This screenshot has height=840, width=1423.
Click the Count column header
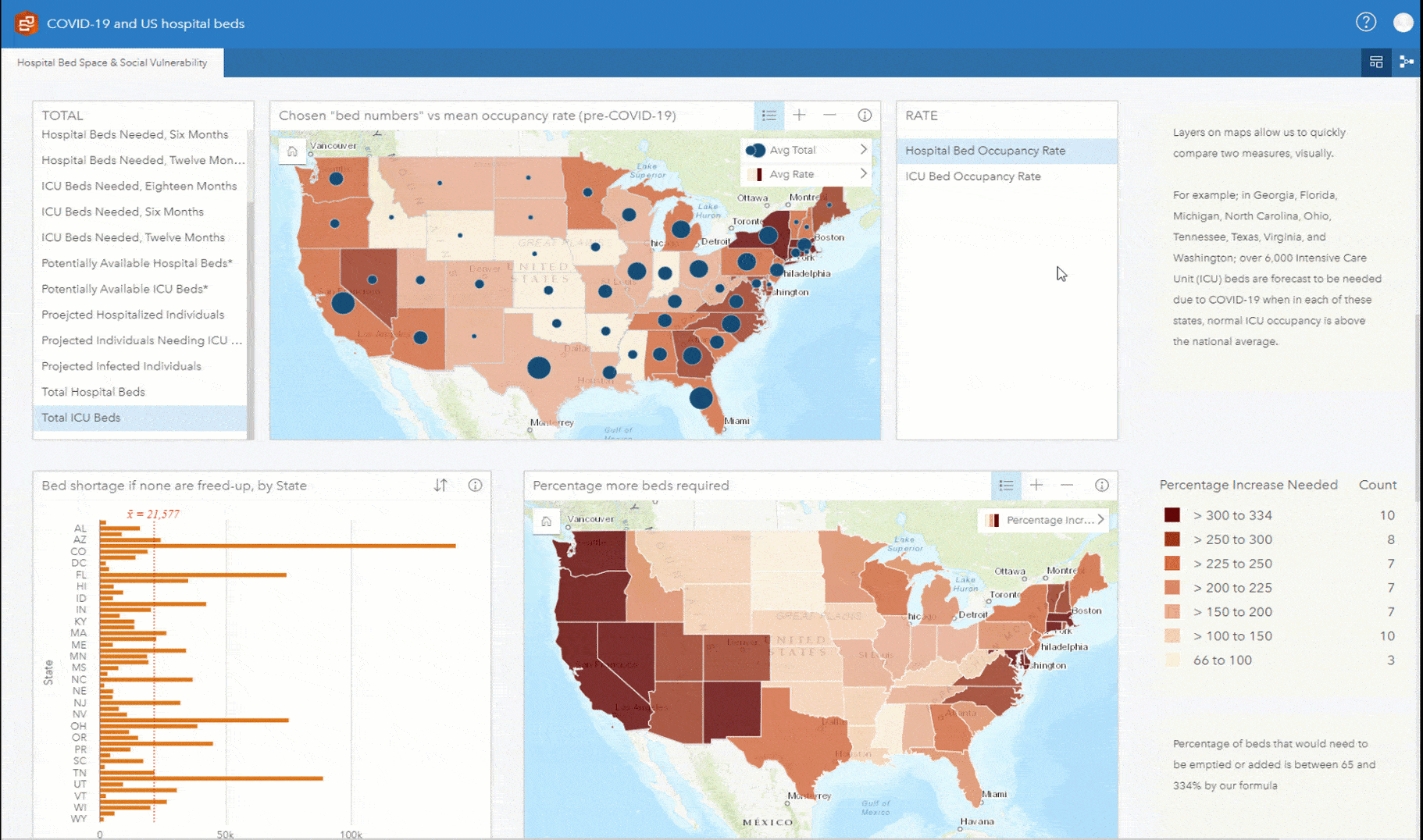[1378, 485]
